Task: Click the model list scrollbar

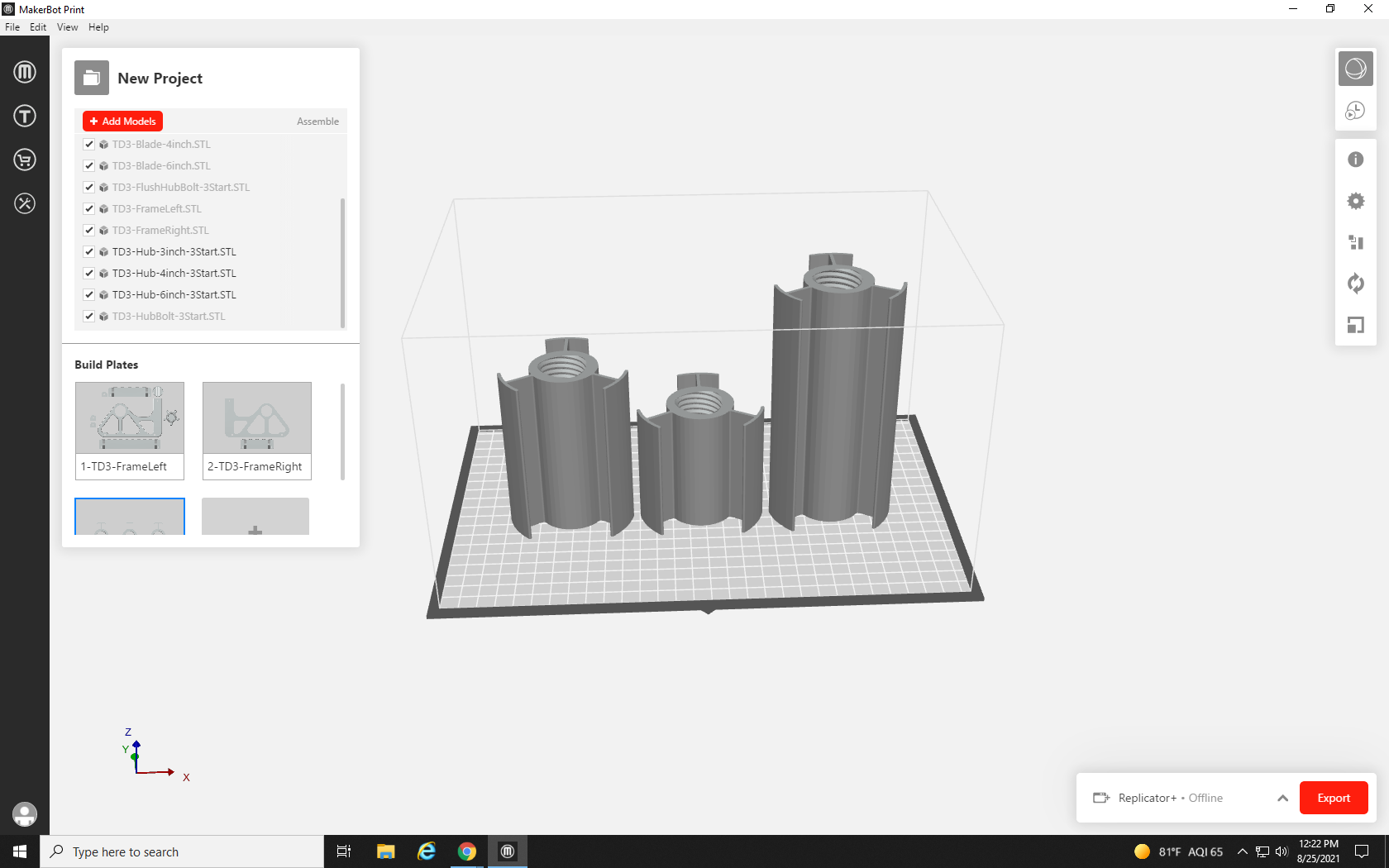Action: 343,263
